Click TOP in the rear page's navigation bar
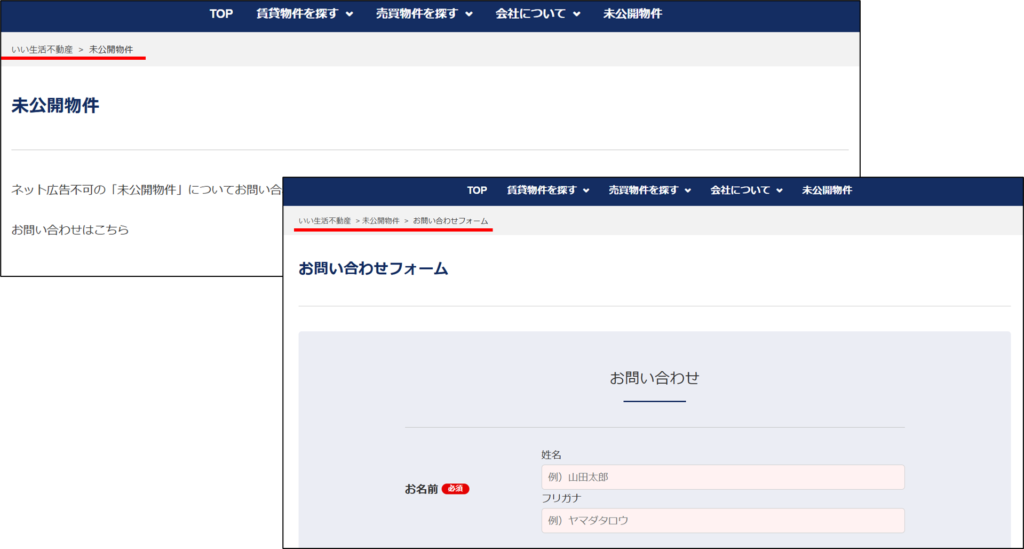This screenshot has height=549, width=1024. 221,14
